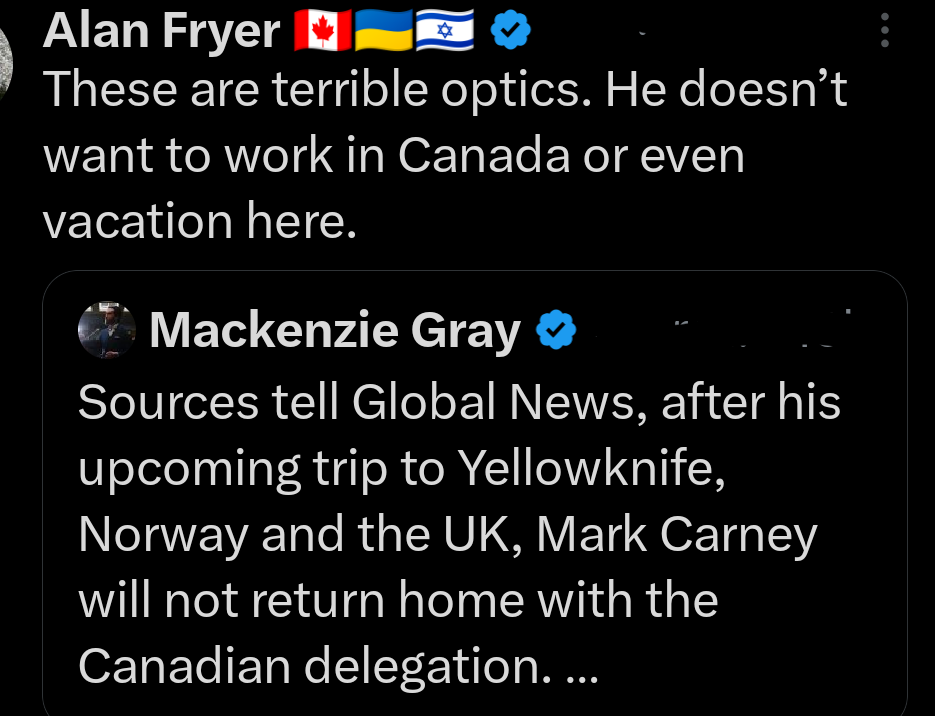Viewport: 935px width, 716px height.
Task: Open the three-dot tweet options menu
Action: (x=884, y=30)
